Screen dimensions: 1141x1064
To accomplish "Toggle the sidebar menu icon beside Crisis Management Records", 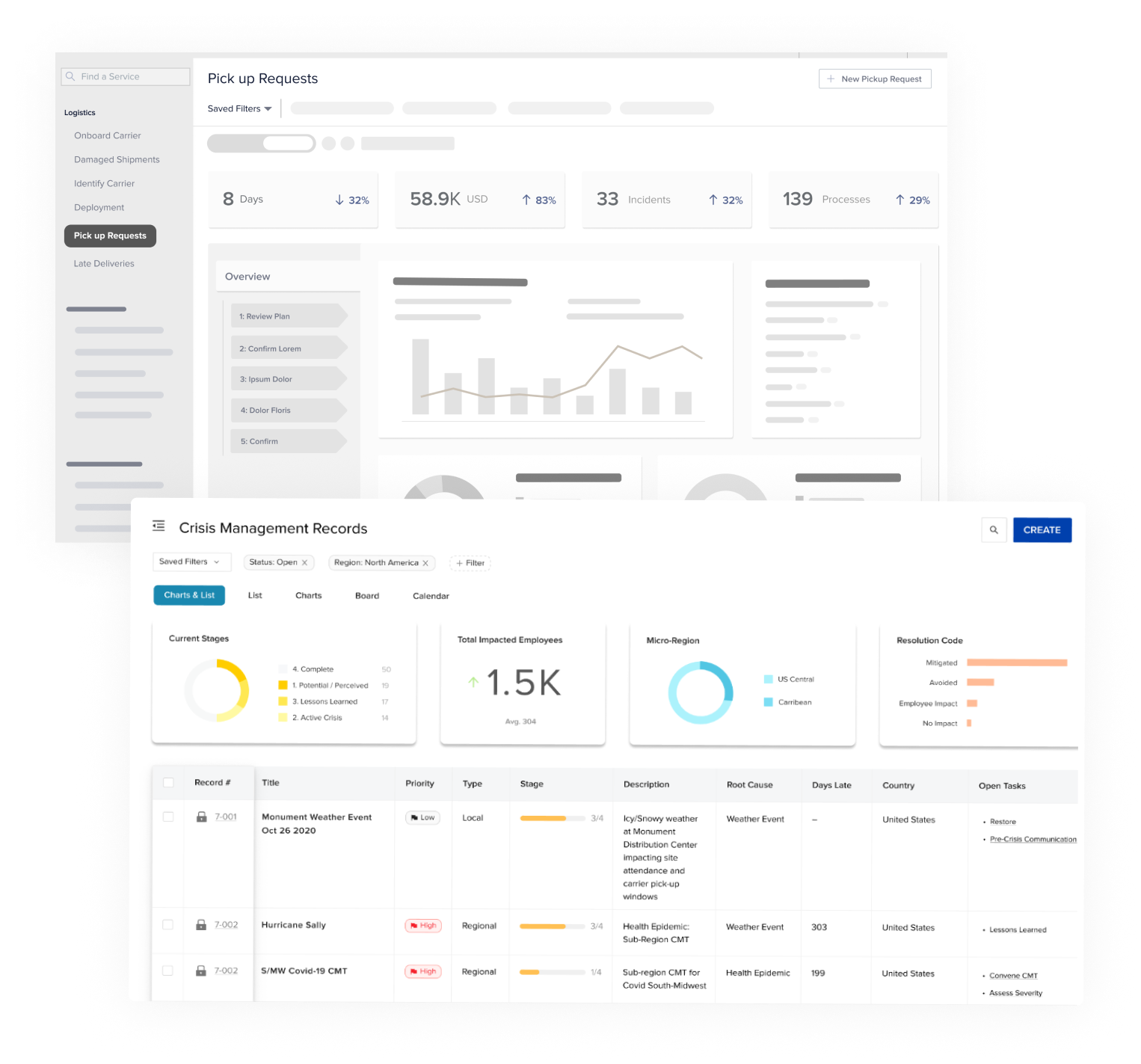I will tap(159, 526).
